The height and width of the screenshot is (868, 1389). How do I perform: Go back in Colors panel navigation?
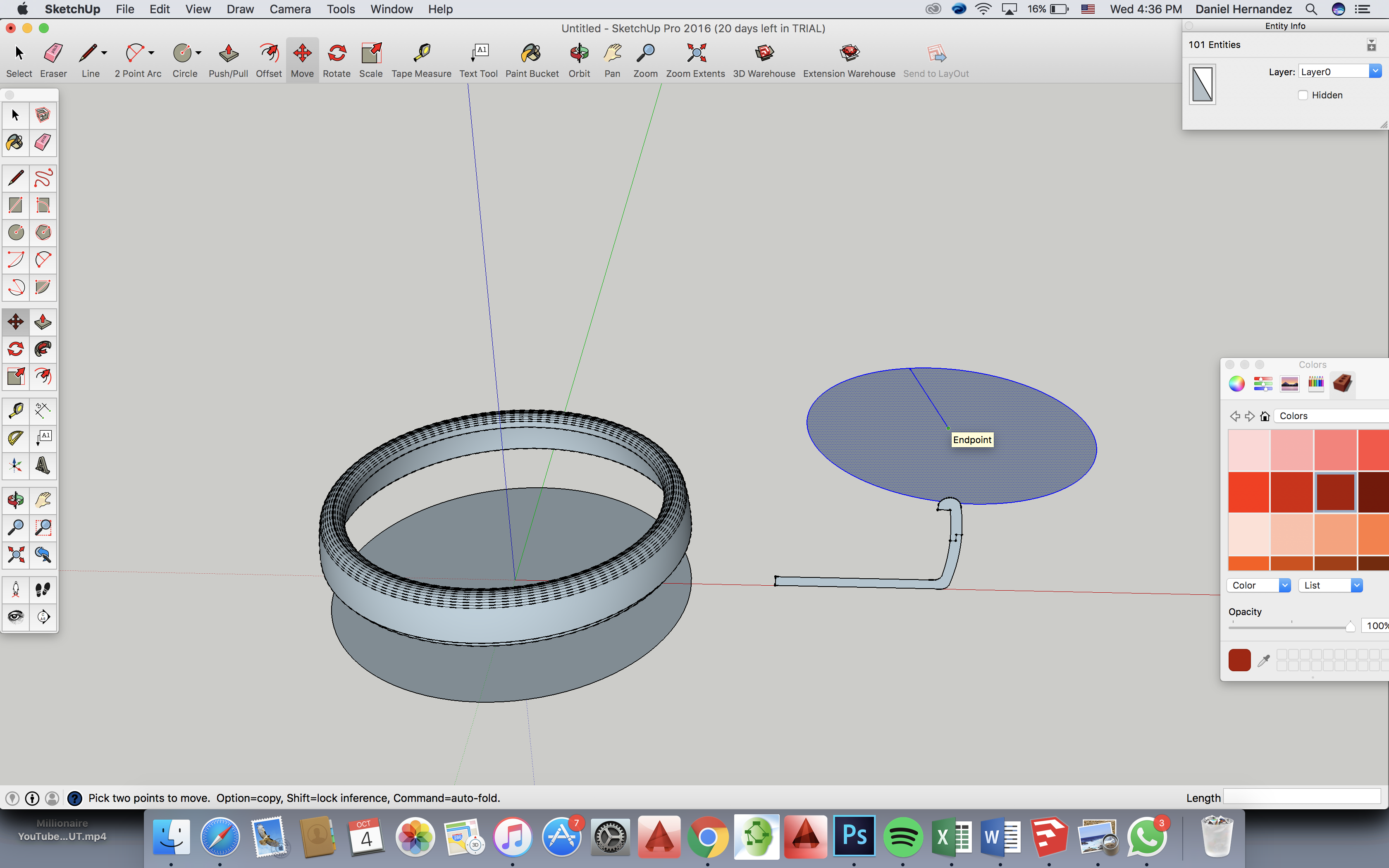pos(1235,416)
